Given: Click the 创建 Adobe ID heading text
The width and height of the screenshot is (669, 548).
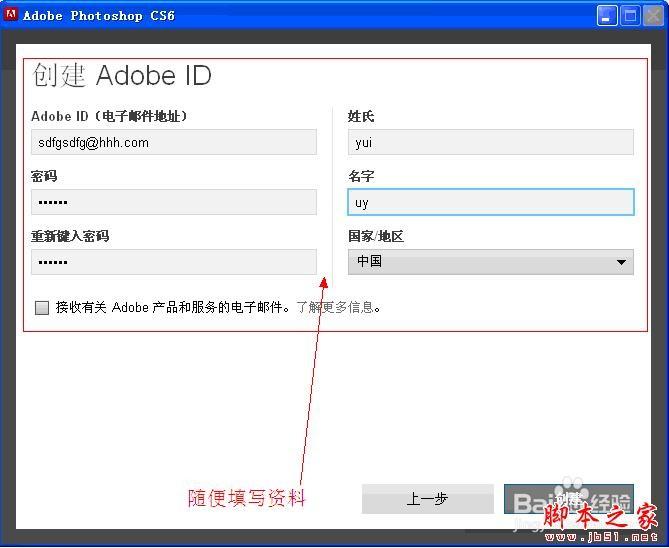Looking at the screenshot, I should tap(122, 76).
